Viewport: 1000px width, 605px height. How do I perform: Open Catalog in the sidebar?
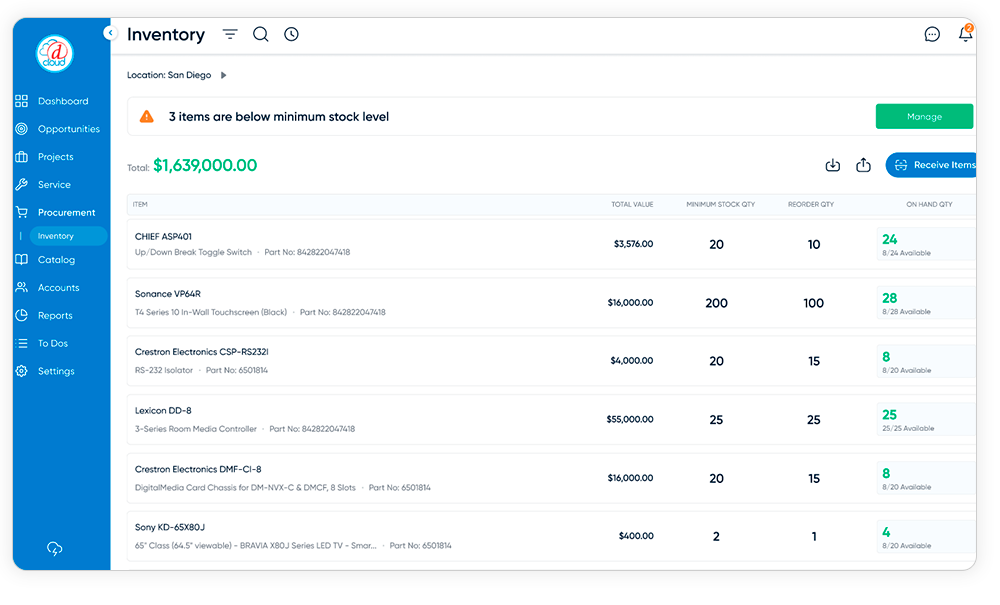coord(56,260)
